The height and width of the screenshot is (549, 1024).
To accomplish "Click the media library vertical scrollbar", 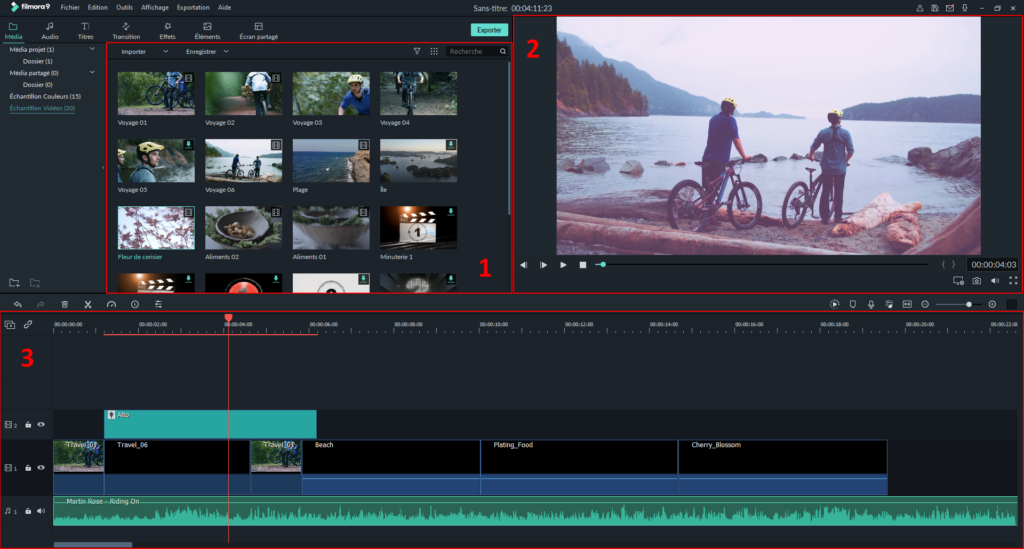I will click(509, 137).
